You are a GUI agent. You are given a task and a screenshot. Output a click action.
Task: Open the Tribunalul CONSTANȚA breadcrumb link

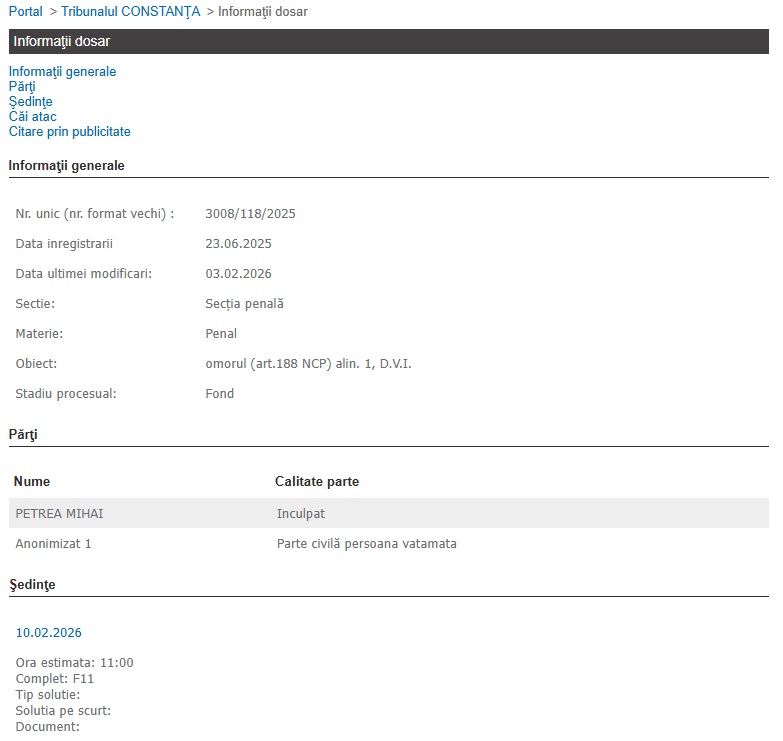[130, 12]
